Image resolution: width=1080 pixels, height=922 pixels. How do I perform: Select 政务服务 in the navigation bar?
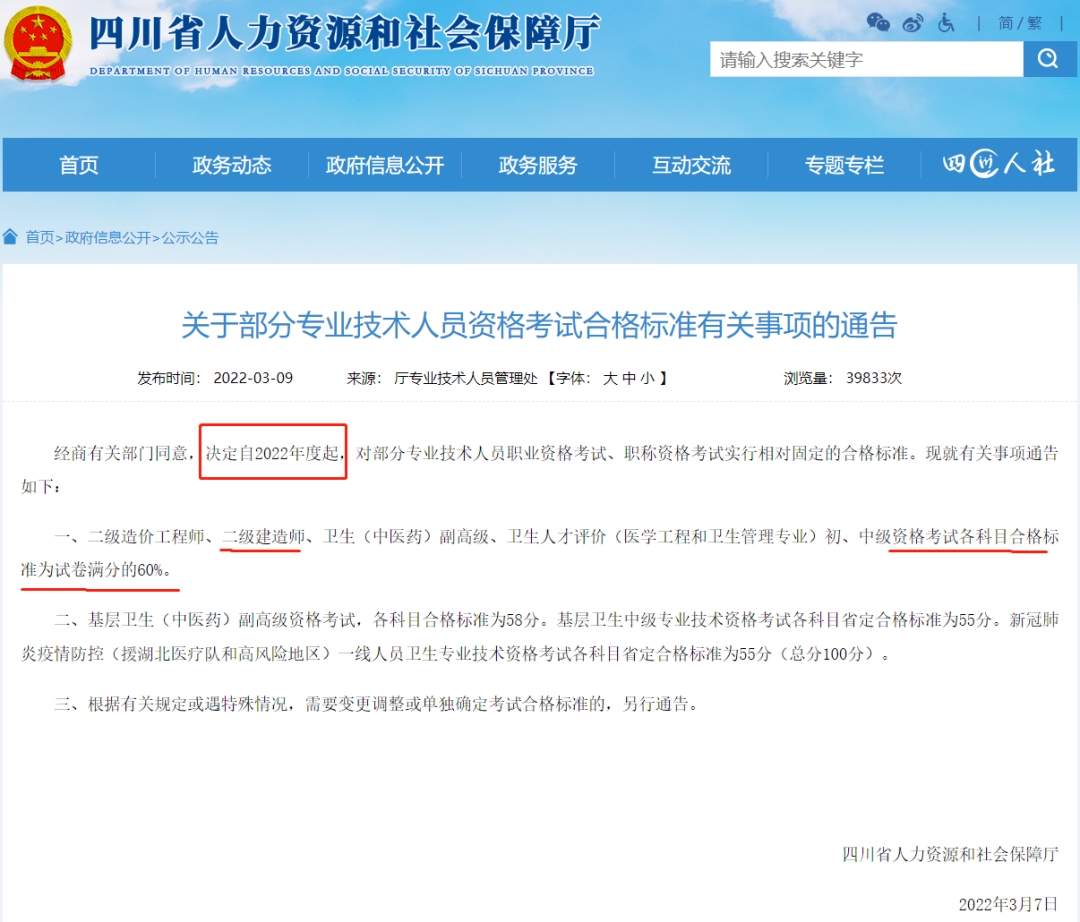click(x=538, y=165)
